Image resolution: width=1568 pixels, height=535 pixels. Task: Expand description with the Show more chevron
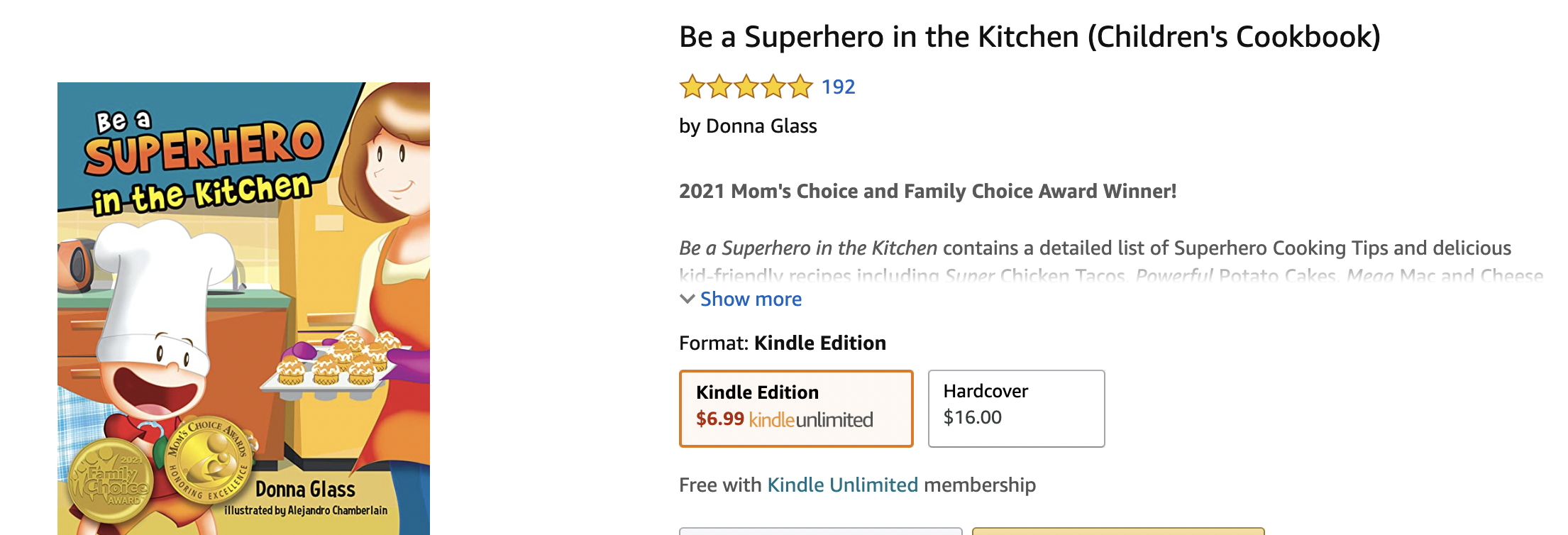click(687, 299)
